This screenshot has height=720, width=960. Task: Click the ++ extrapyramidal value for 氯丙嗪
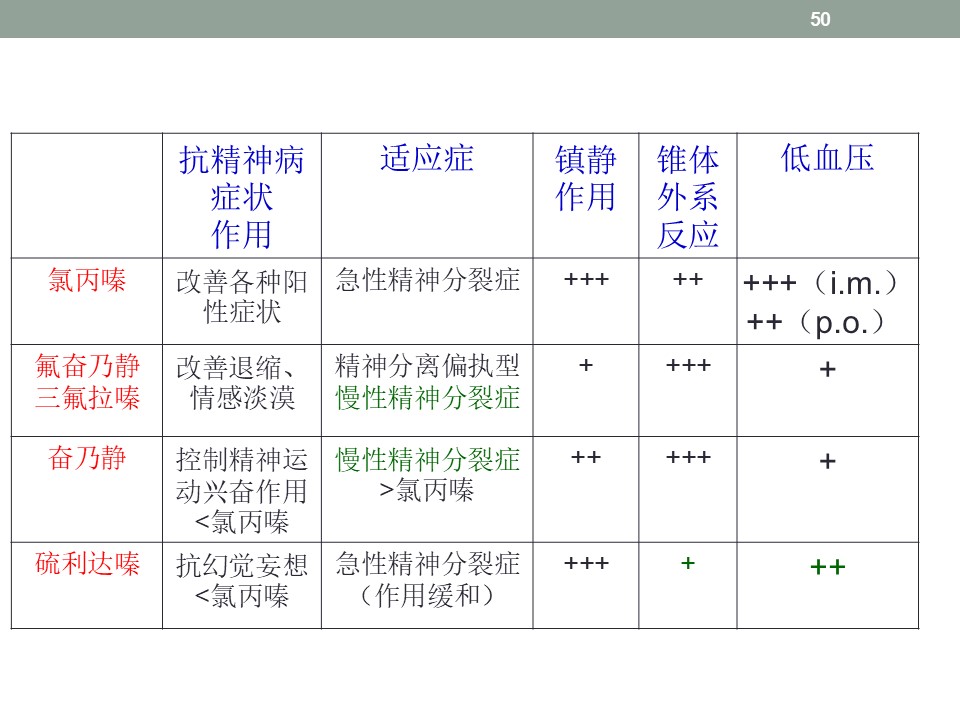(x=688, y=279)
